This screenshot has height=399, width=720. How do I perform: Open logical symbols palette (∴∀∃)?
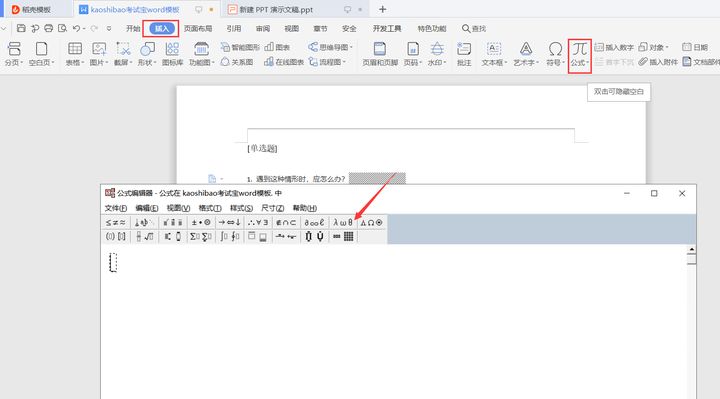[258, 222]
